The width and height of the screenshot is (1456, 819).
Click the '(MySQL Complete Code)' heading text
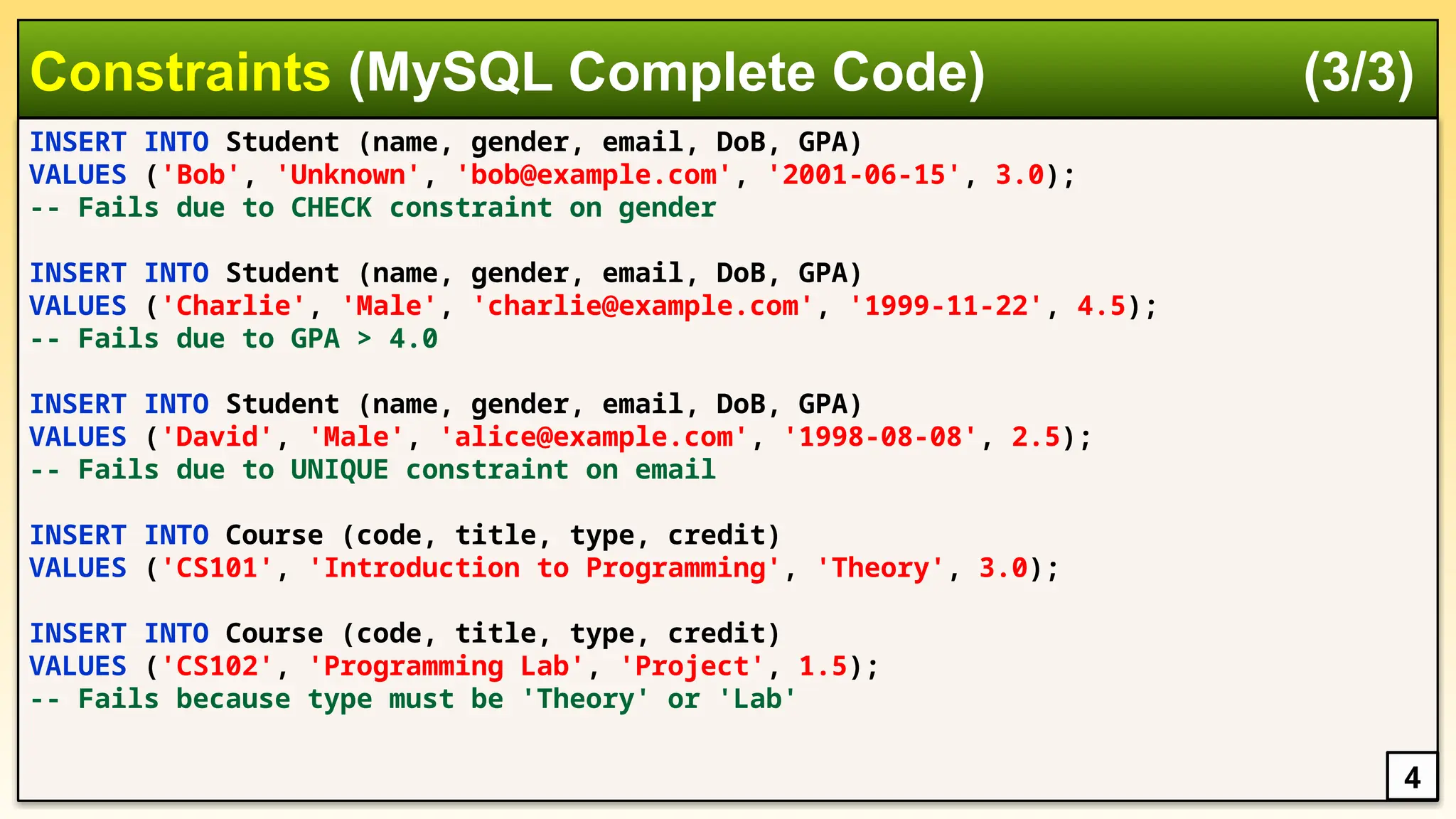667,74
